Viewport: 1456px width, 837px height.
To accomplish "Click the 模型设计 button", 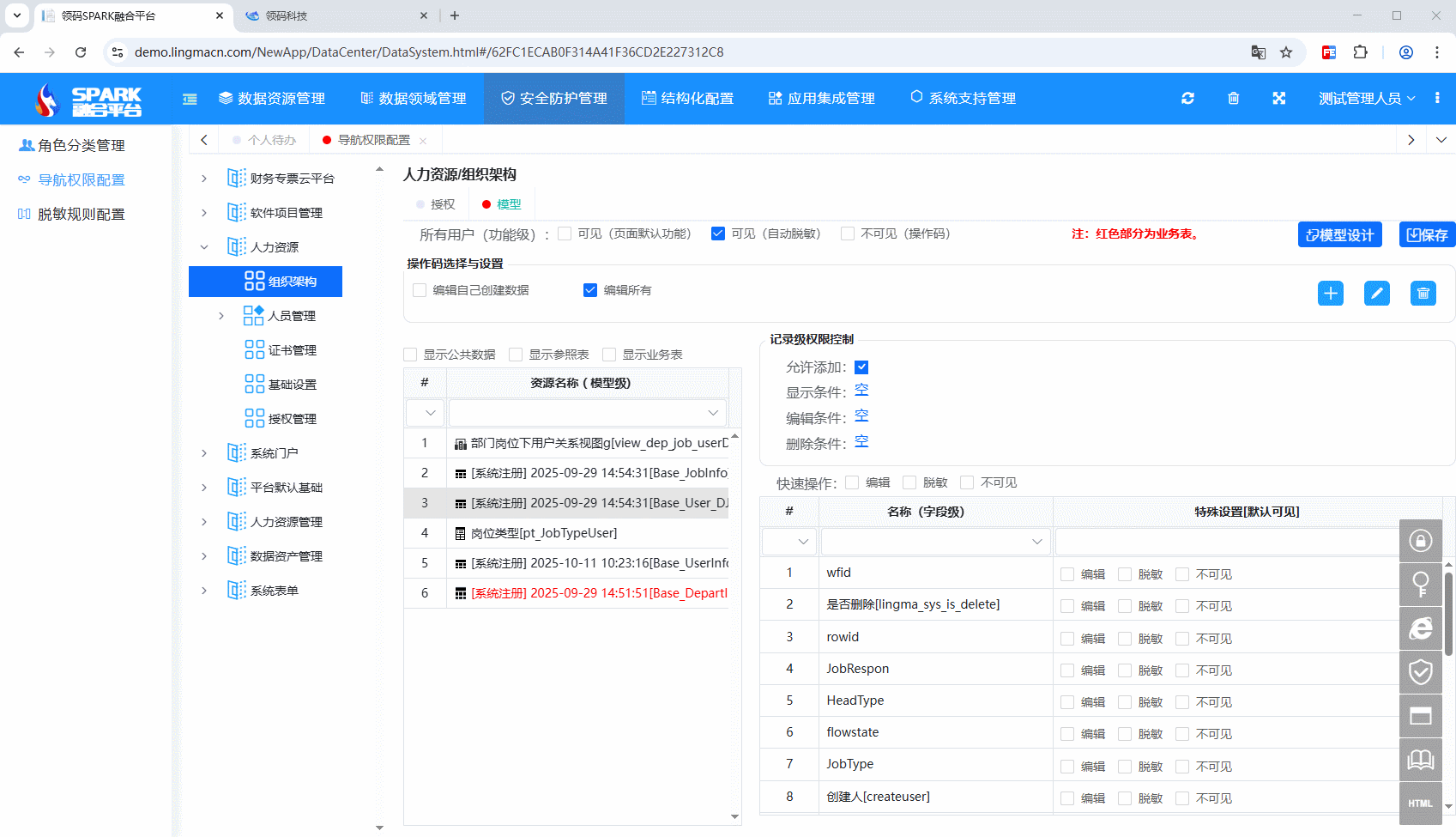I will coord(1339,234).
